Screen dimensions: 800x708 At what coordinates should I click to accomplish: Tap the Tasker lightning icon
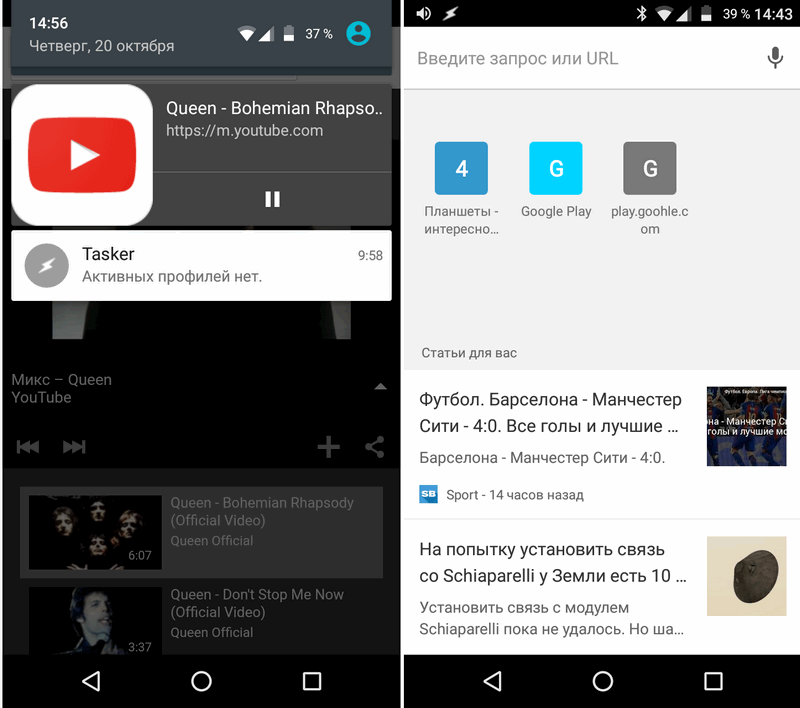46,265
